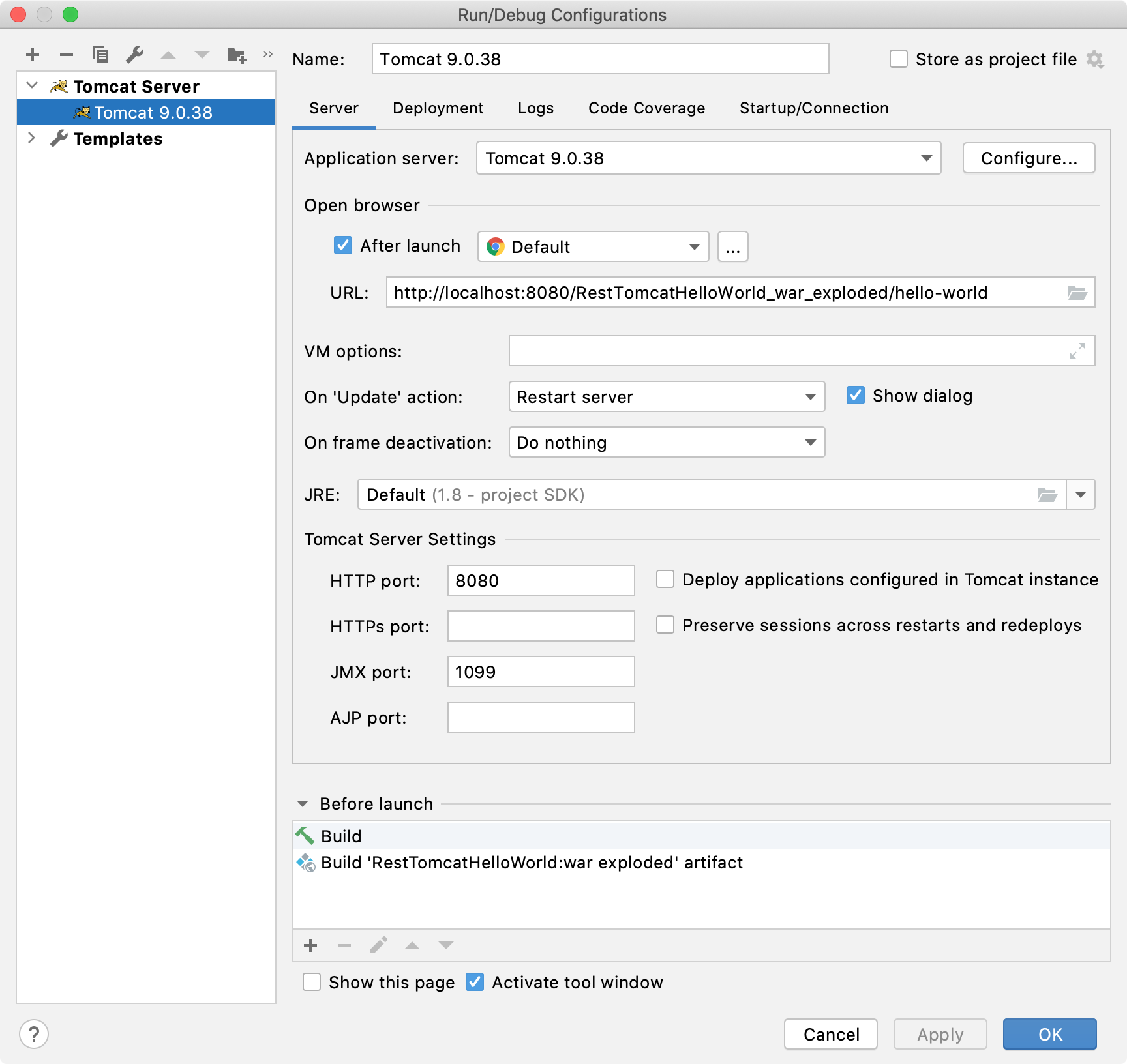The image size is (1127, 1064).
Task: Click gear icon beside Store as project file
Action: tap(1095, 60)
